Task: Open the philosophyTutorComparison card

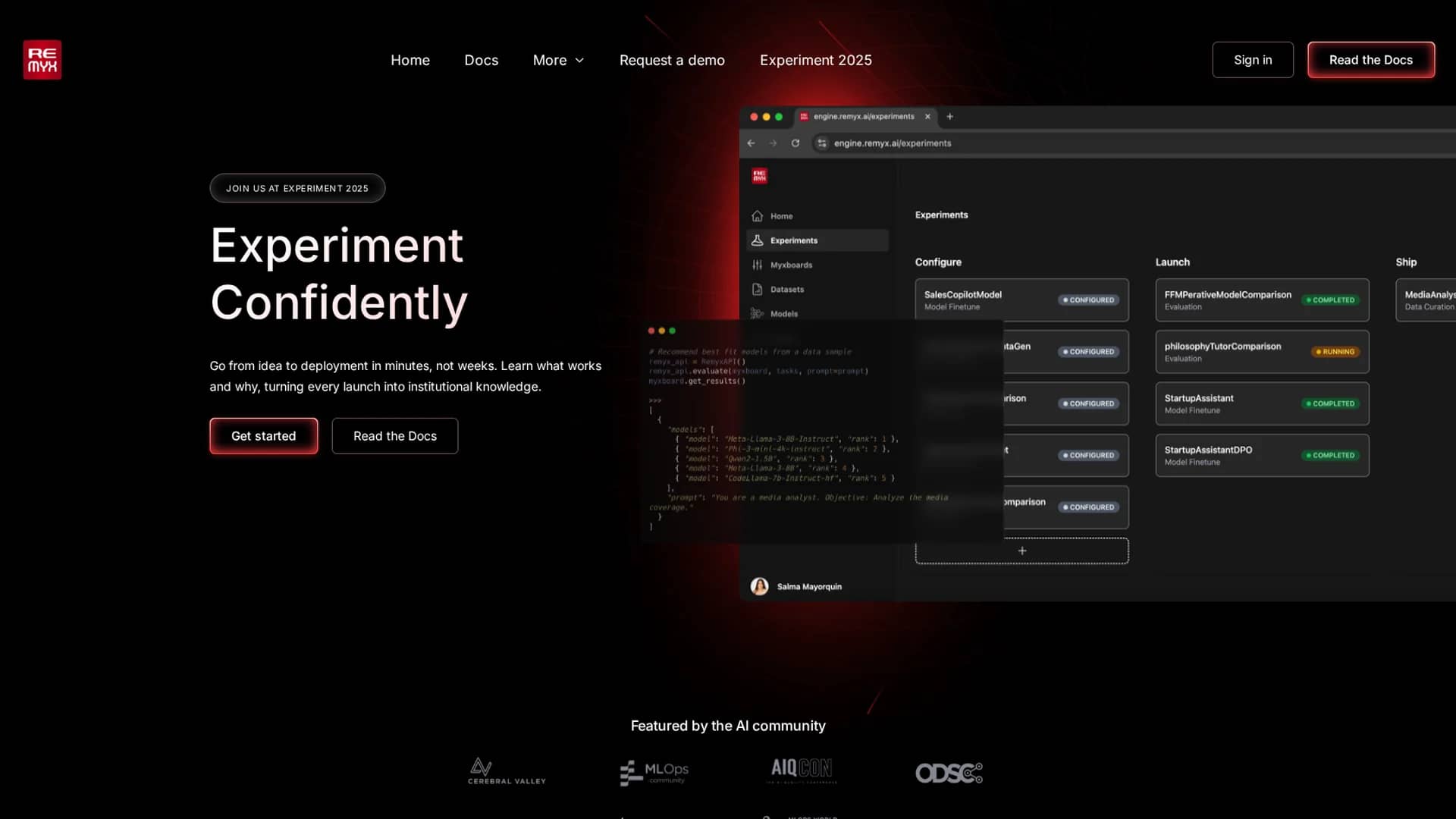Action: point(1262,352)
